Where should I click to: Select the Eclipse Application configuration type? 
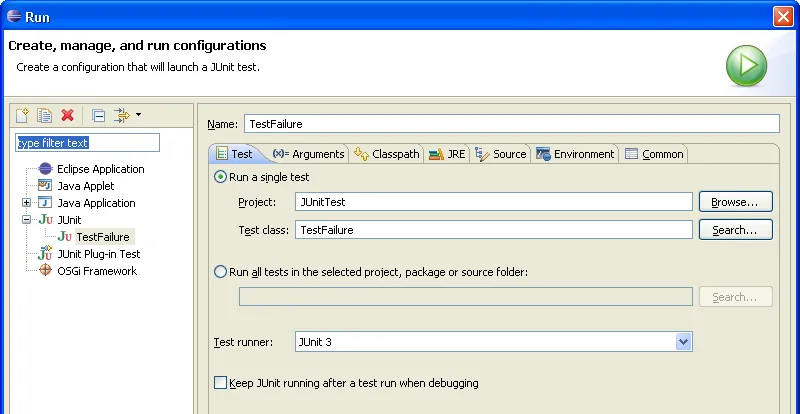101,169
